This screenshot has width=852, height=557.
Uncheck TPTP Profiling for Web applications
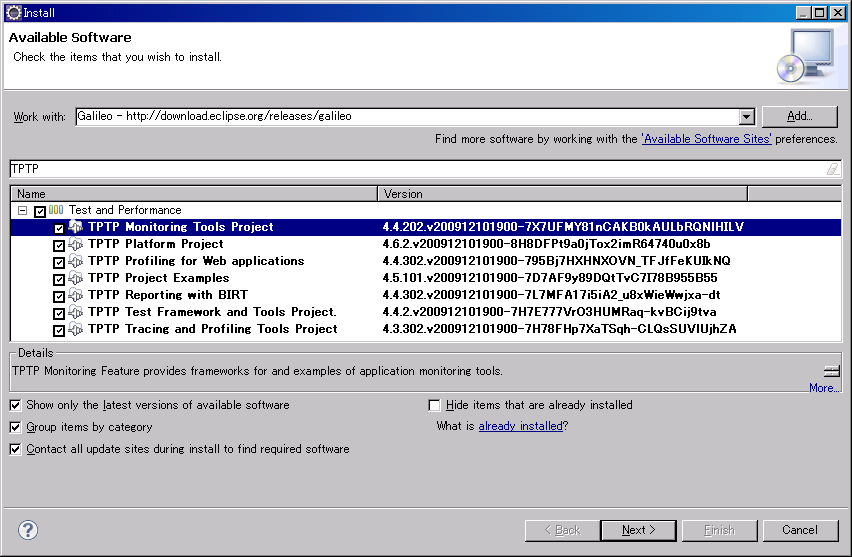pyautogui.click(x=59, y=262)
